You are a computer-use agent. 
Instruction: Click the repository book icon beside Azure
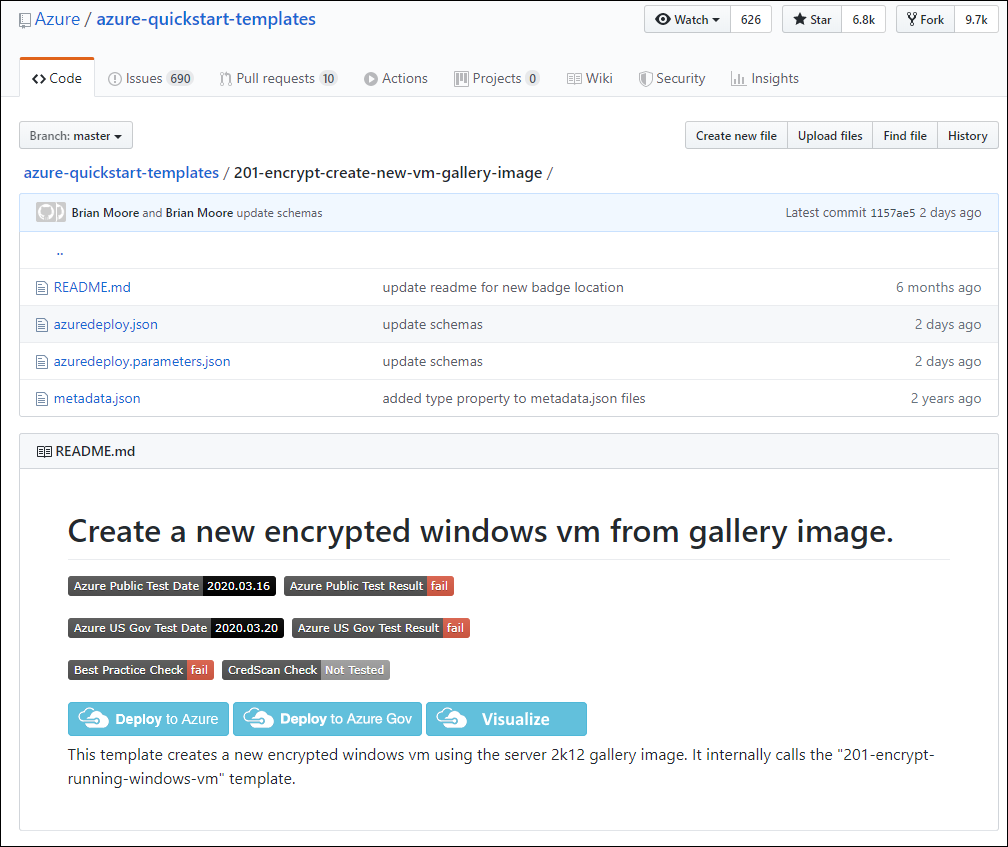25,21
